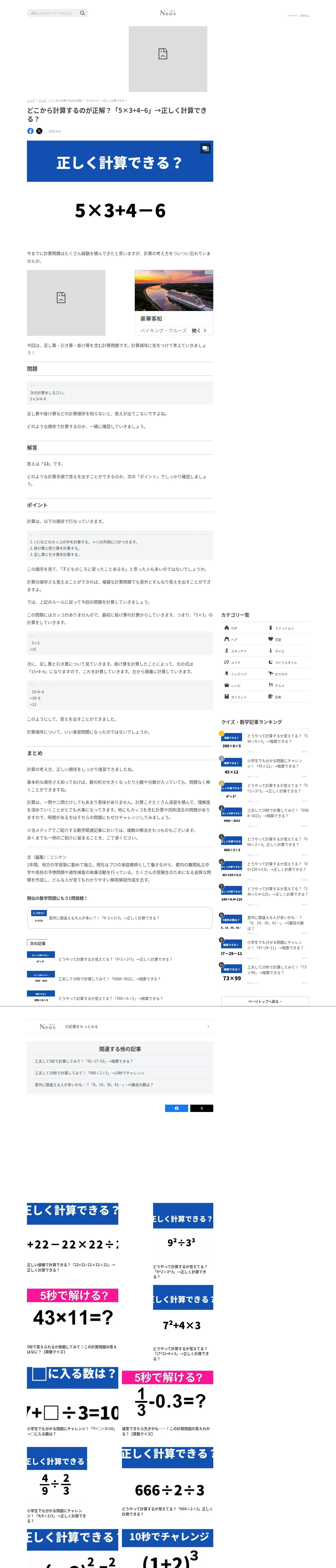Share the article via the Facebook icon under the title
The image size is (336, 1568).
(31, 131)
